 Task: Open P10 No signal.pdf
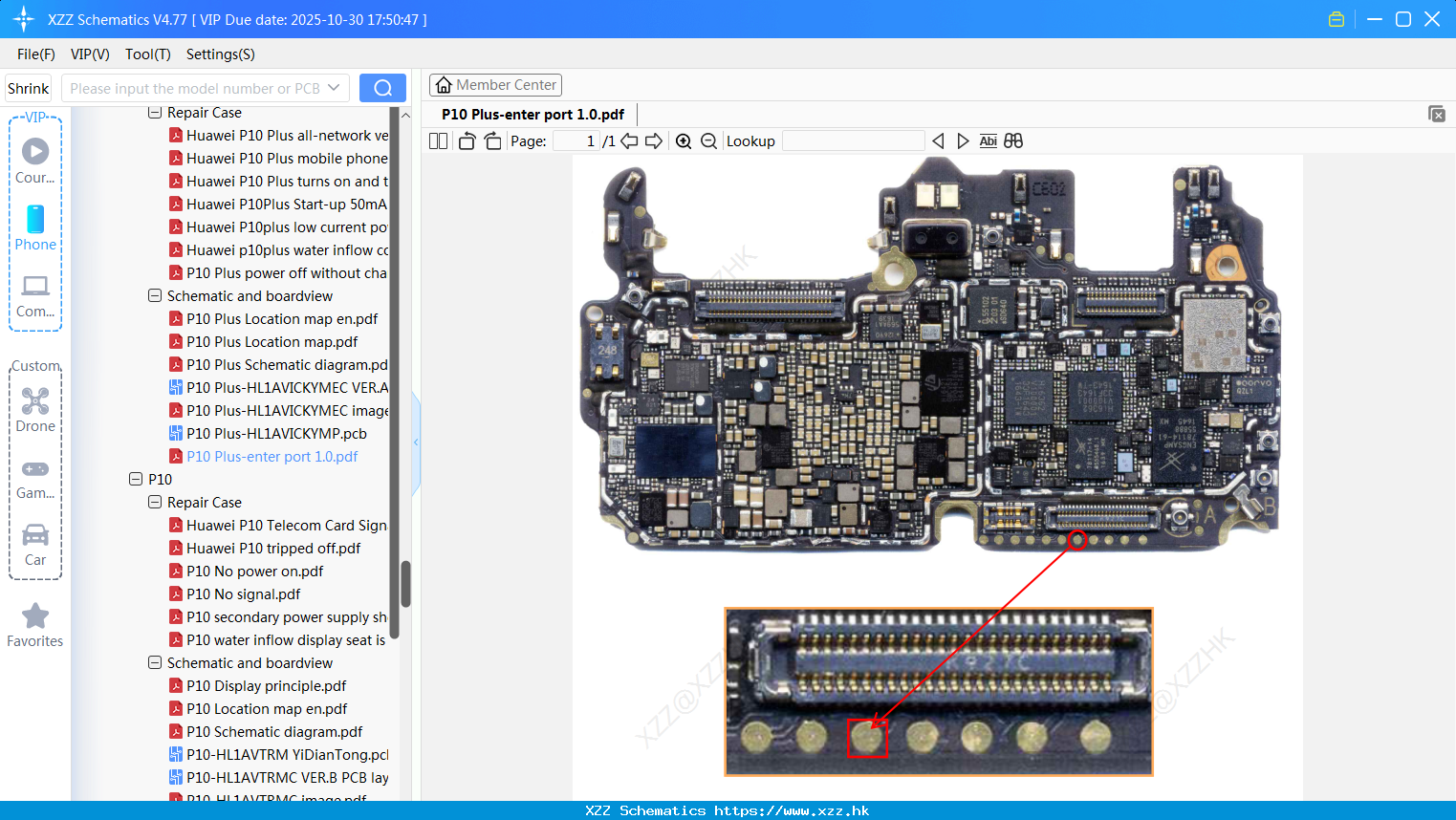[x=235, y=594]
